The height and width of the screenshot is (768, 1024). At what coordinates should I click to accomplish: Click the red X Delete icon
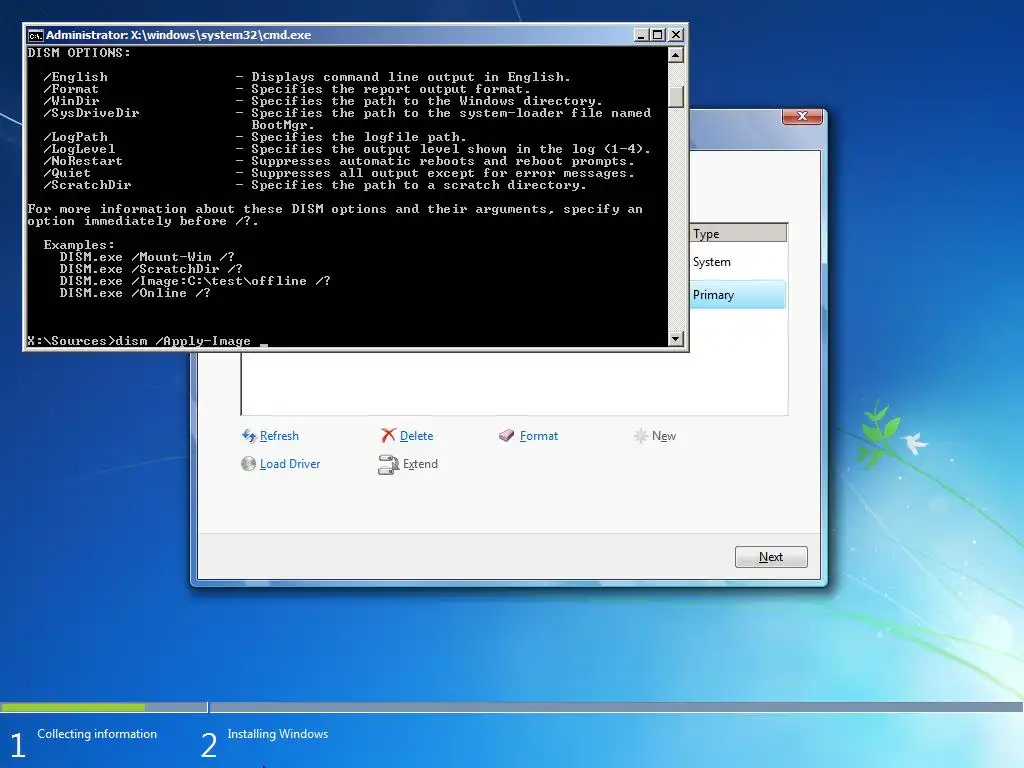pos(389,436)
